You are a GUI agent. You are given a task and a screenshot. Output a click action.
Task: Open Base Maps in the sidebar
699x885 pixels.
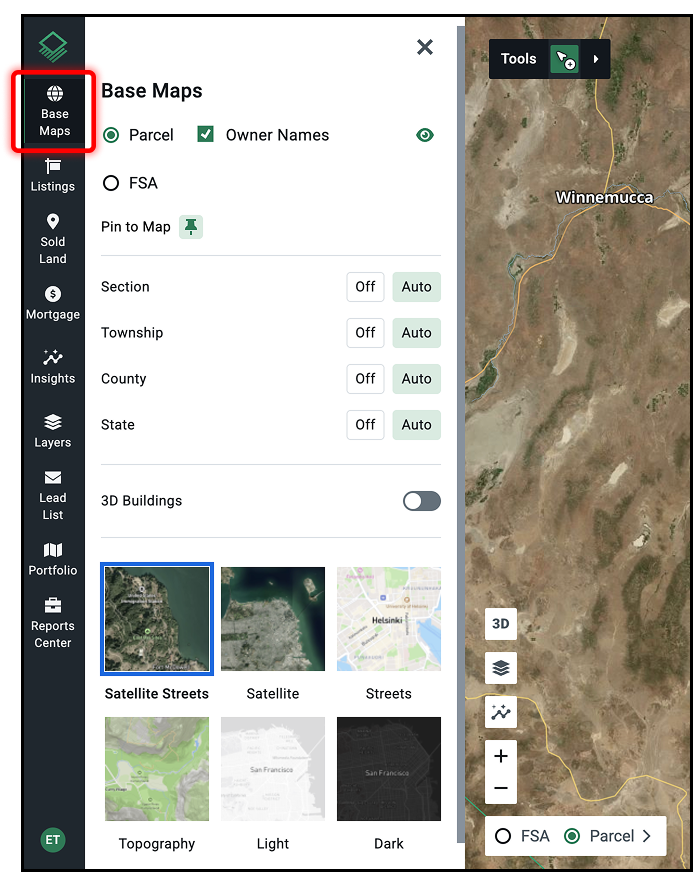click(54, 111)
